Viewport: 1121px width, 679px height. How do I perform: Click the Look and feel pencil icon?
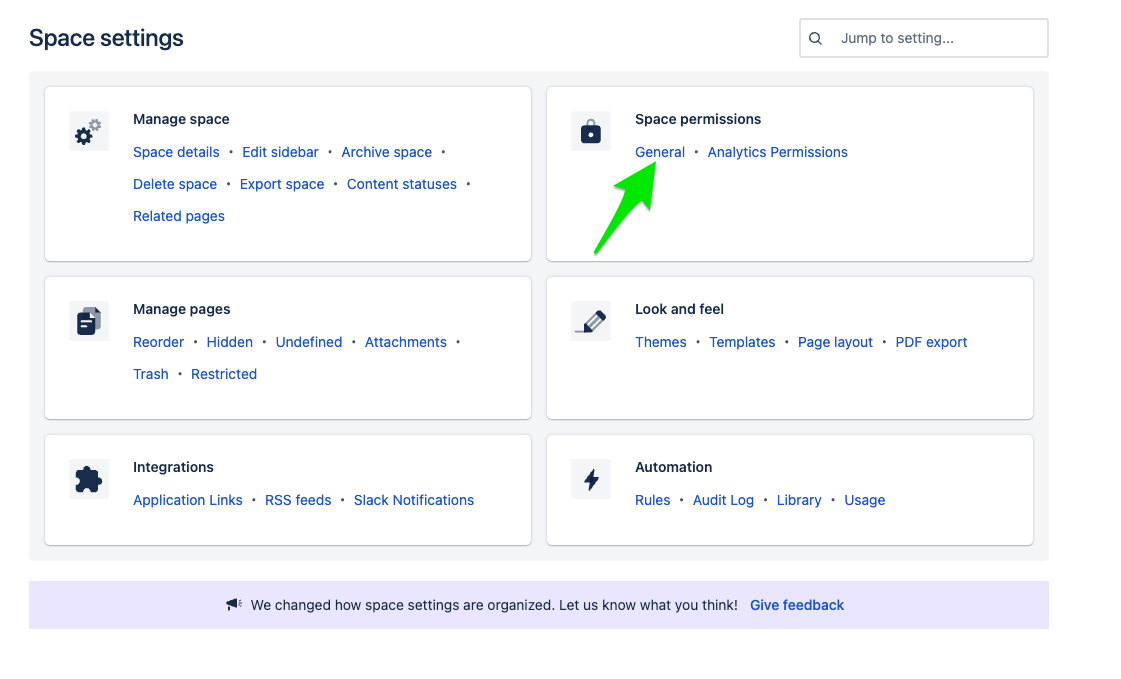tap(591, 321)
